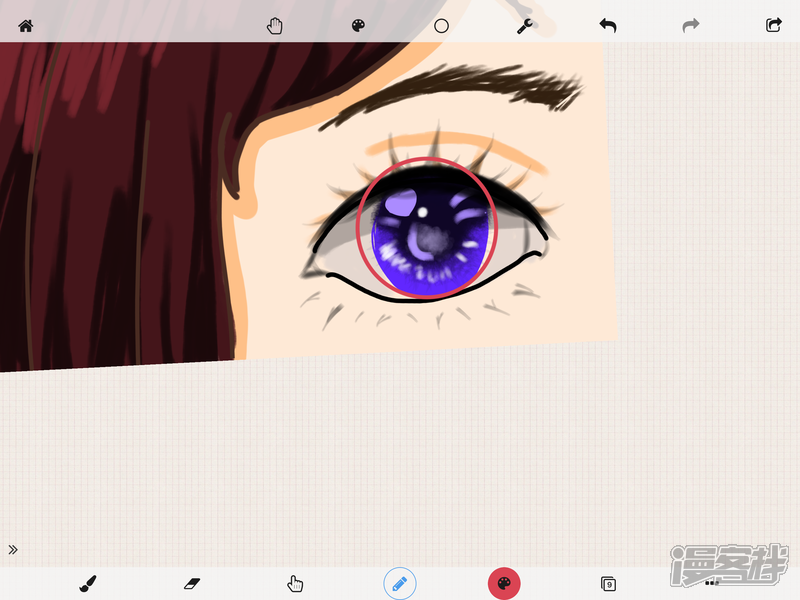
Task: Open the wrench settings tool
Action: [x=524, y=26]
